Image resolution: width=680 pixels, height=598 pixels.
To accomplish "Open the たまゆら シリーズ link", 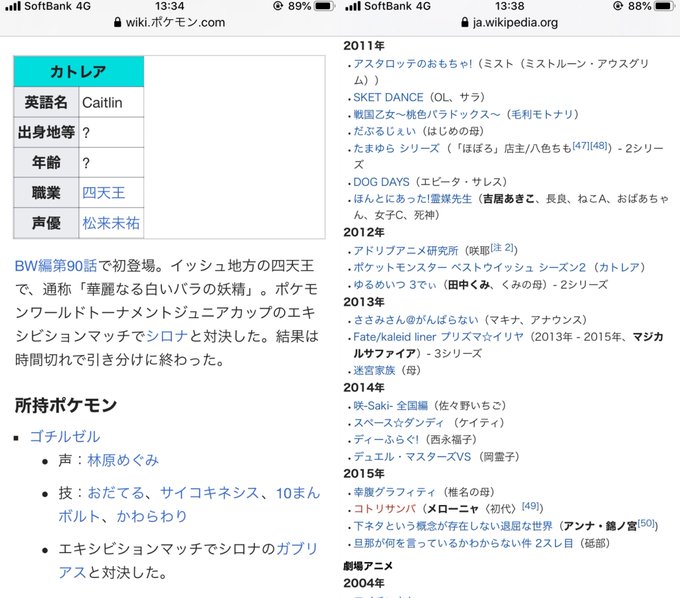I will point(396,148).
